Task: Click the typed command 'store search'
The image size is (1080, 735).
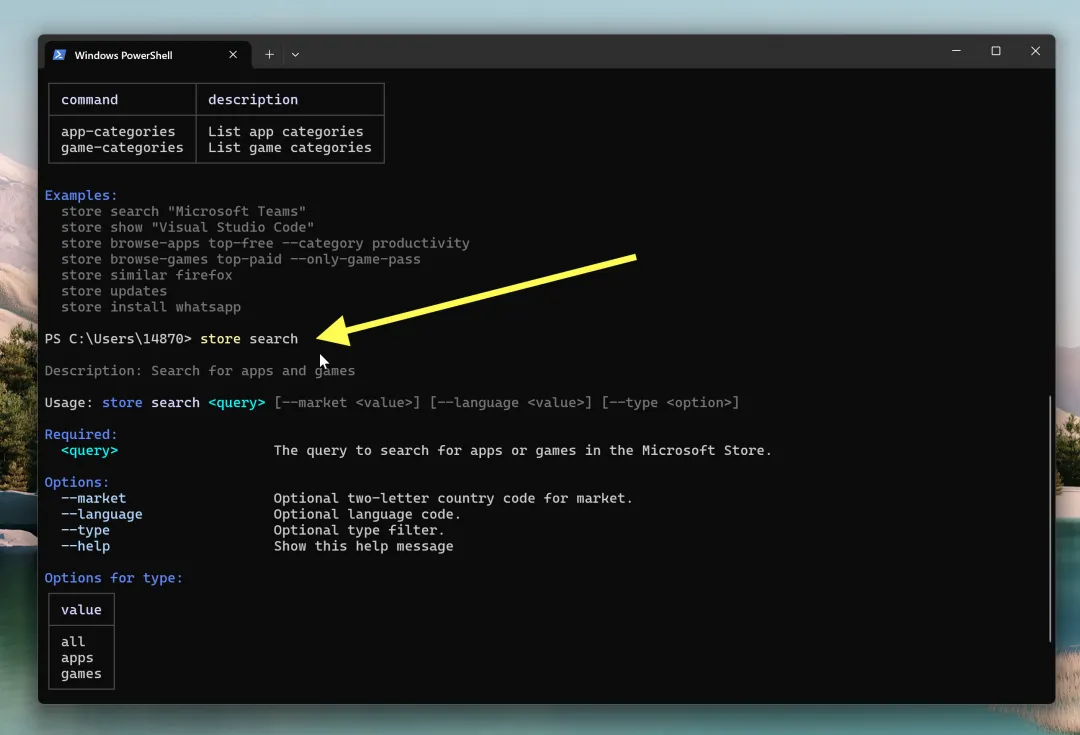Action: pos(249,339)
